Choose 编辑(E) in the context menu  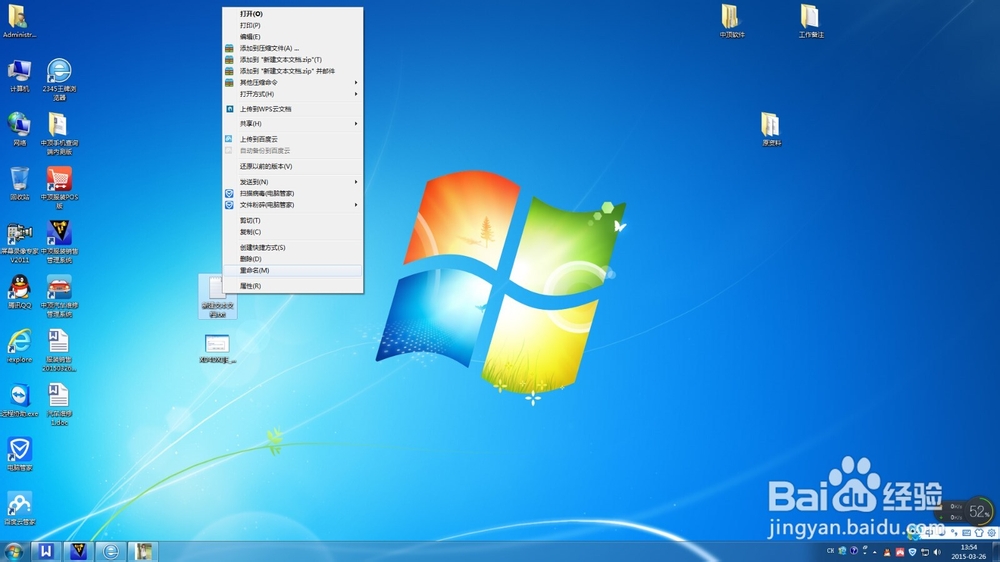click(293, 36)
